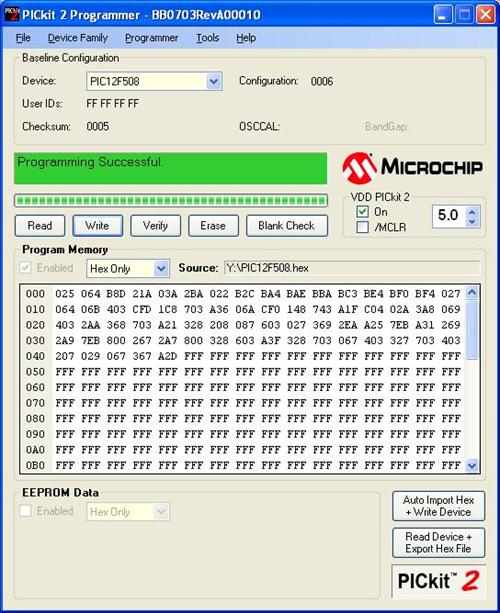Click the Source file path field

(352, 268)
